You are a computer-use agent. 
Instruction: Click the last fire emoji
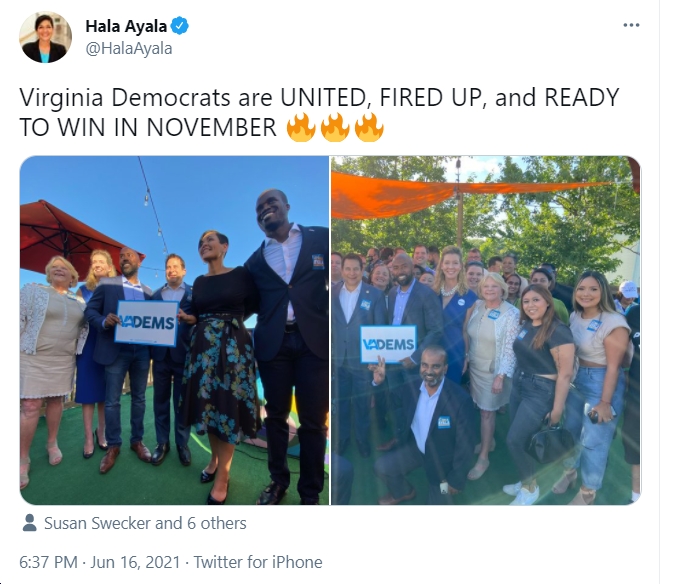[369, 127]
